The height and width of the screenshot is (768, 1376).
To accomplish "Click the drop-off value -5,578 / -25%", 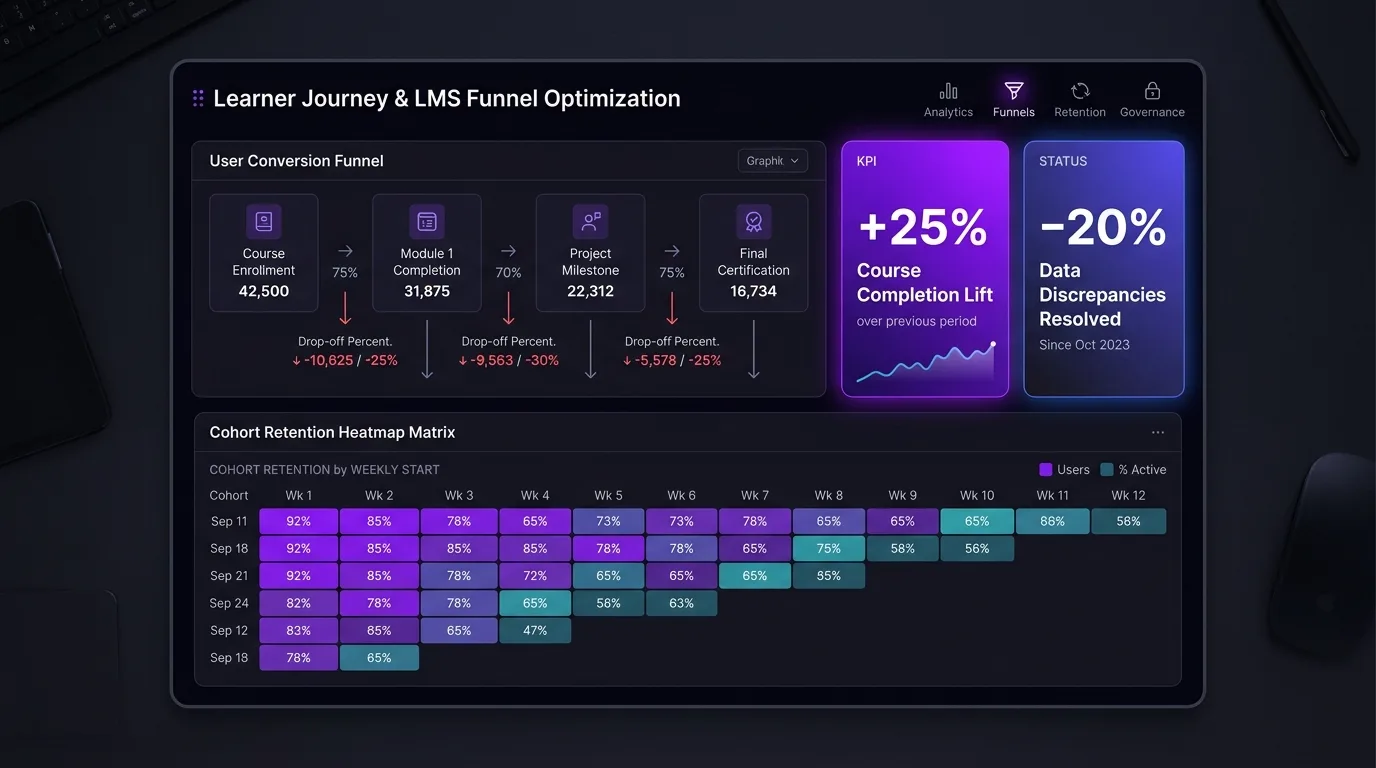I will coord(672,360).
